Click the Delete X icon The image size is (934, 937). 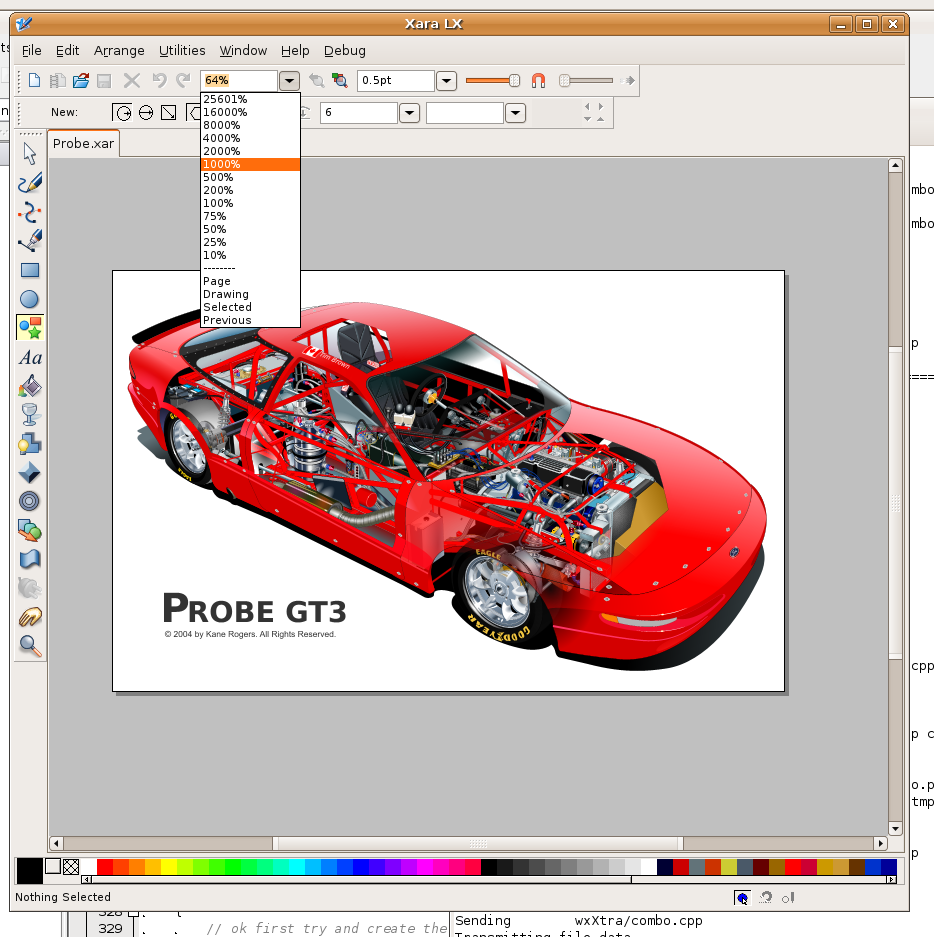131,80
